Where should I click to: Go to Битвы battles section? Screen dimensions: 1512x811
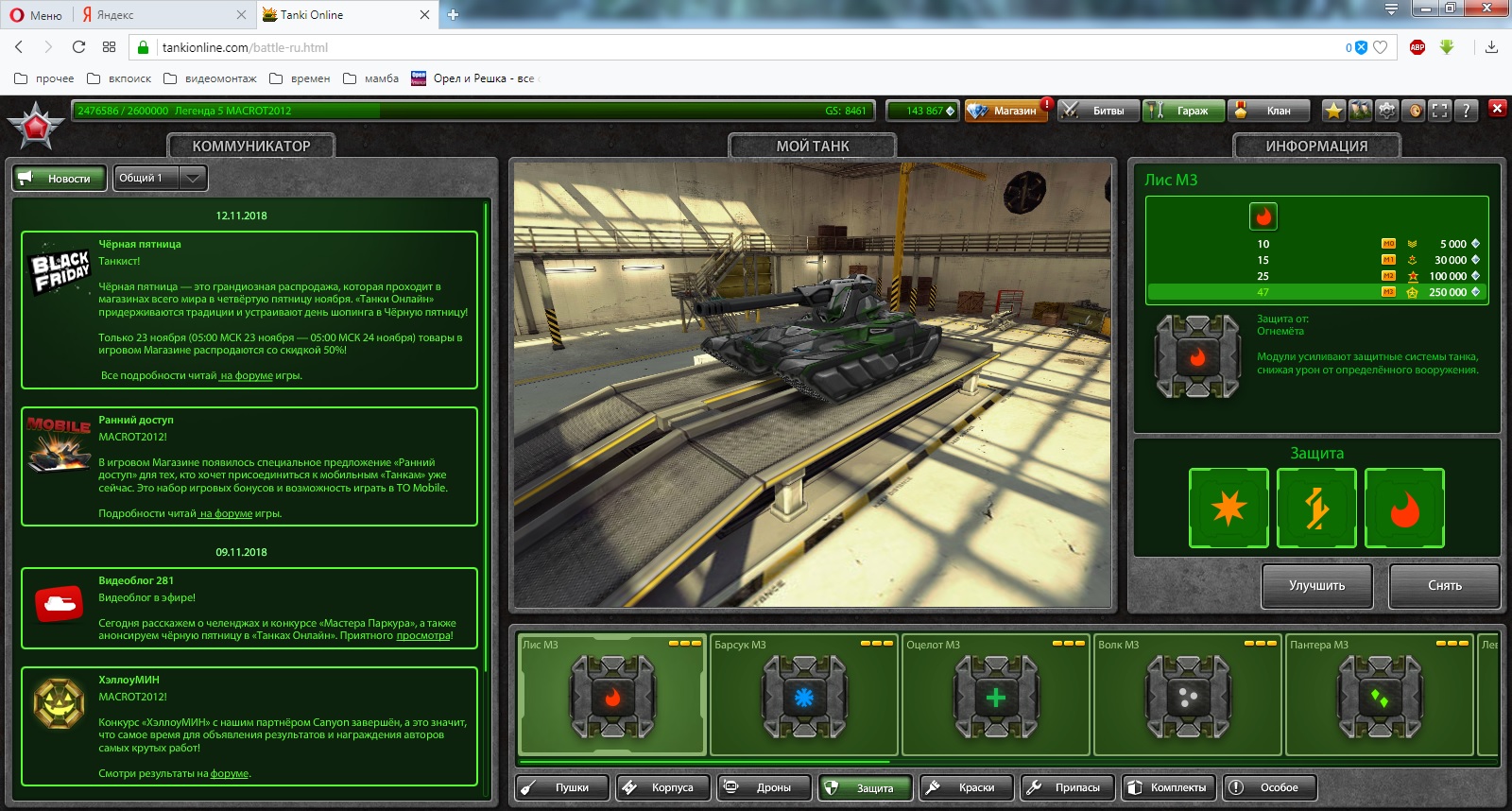pos(1098,111)
